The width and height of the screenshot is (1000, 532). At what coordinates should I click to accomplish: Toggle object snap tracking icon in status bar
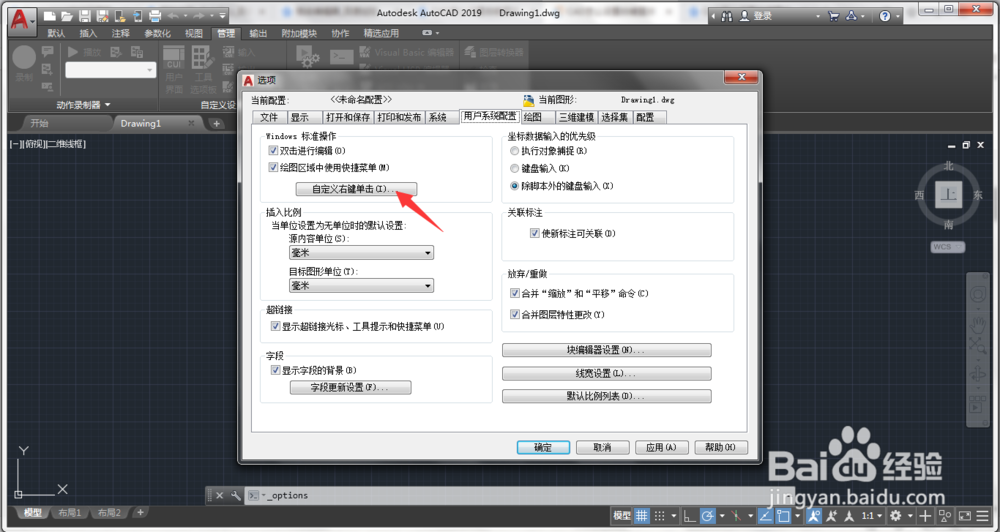pyautogui.click(x=765, y=515)
